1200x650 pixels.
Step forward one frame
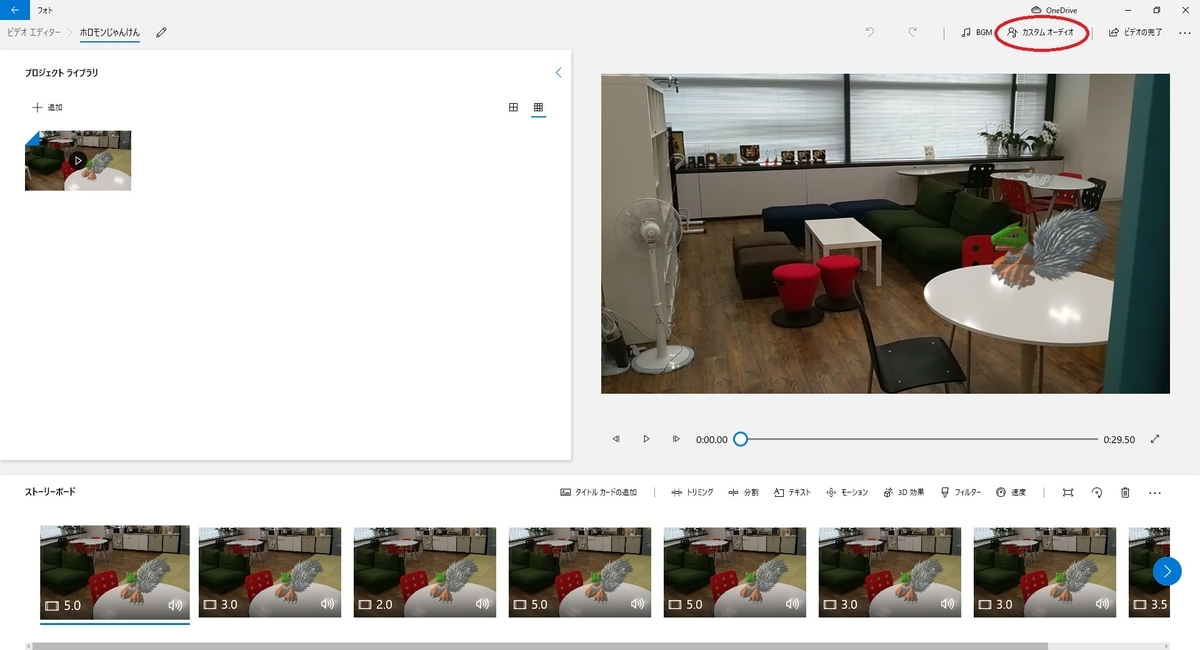[676, 439]
